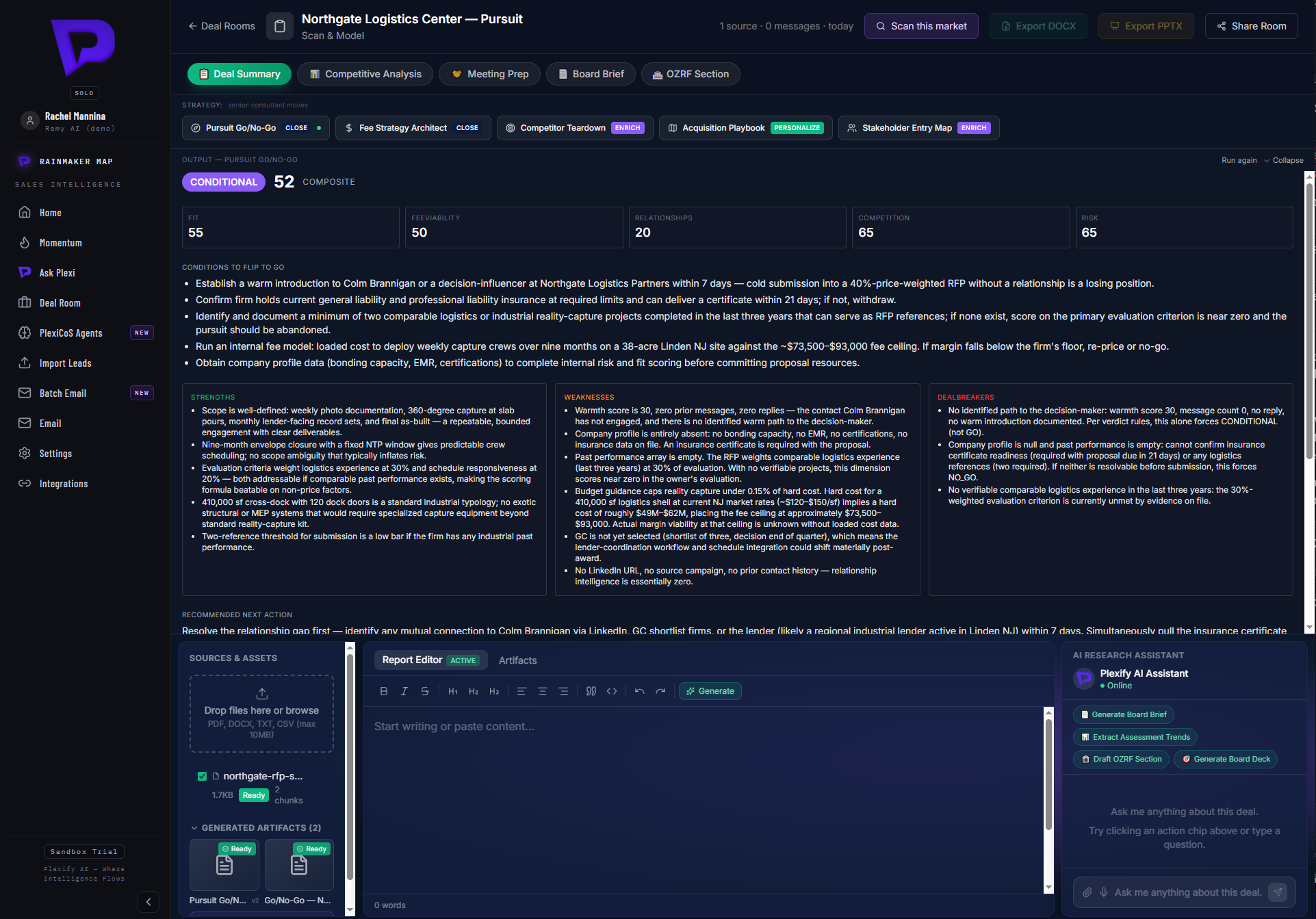Collapse the Generated Artifacts section

click(x=256, y=827)
